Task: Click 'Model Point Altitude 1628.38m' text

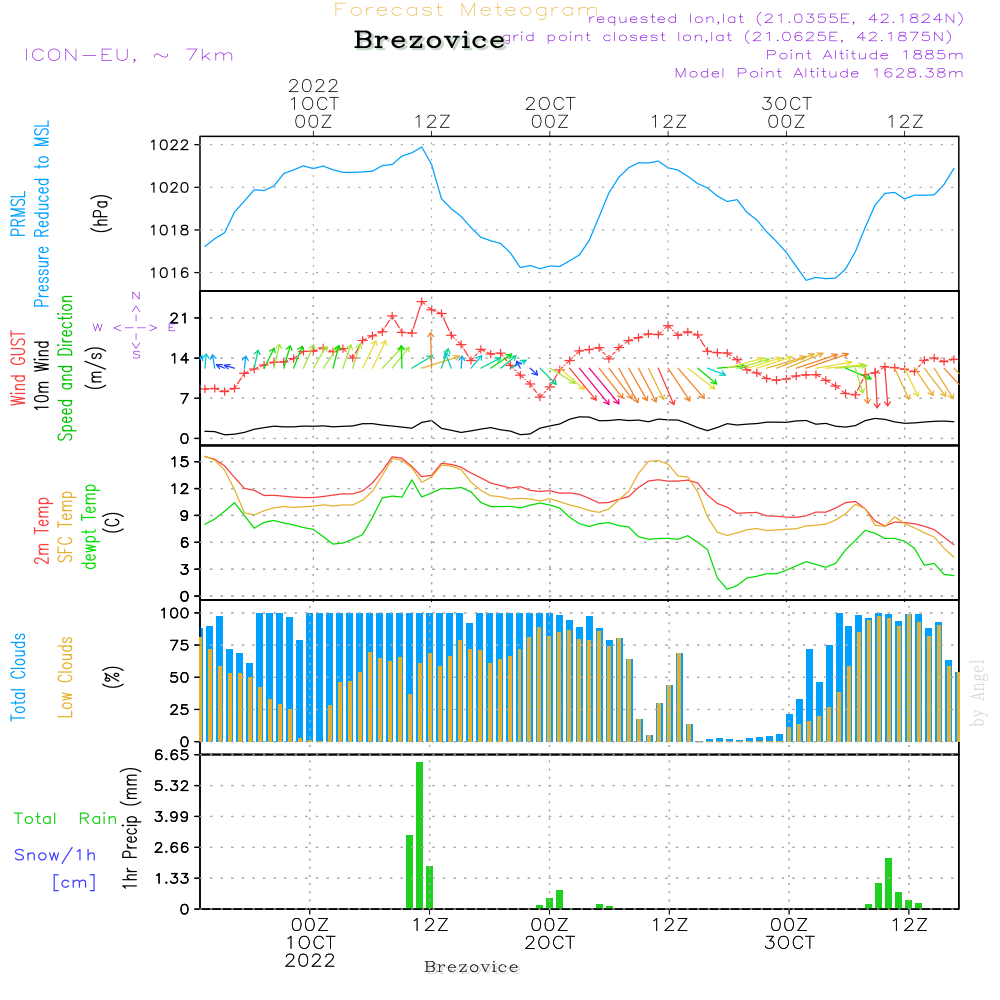Action: pyautogui.click(x=819, y=73)
